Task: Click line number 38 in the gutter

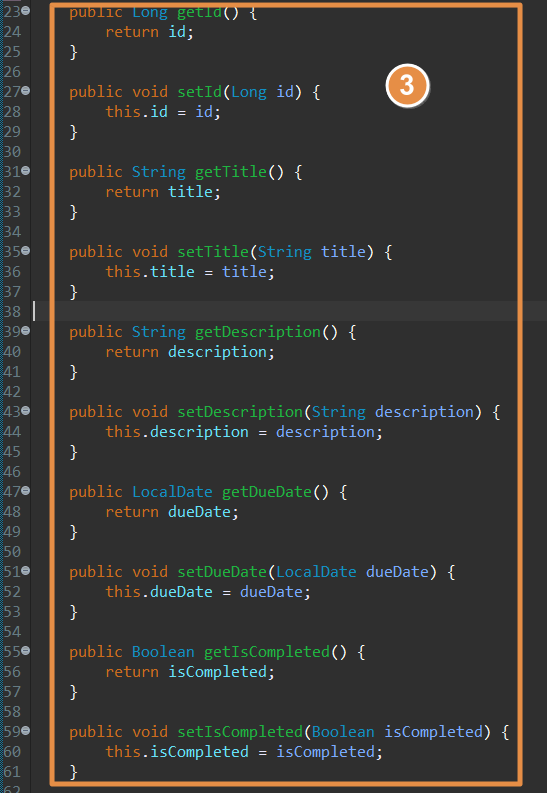Action: [12, 312]
